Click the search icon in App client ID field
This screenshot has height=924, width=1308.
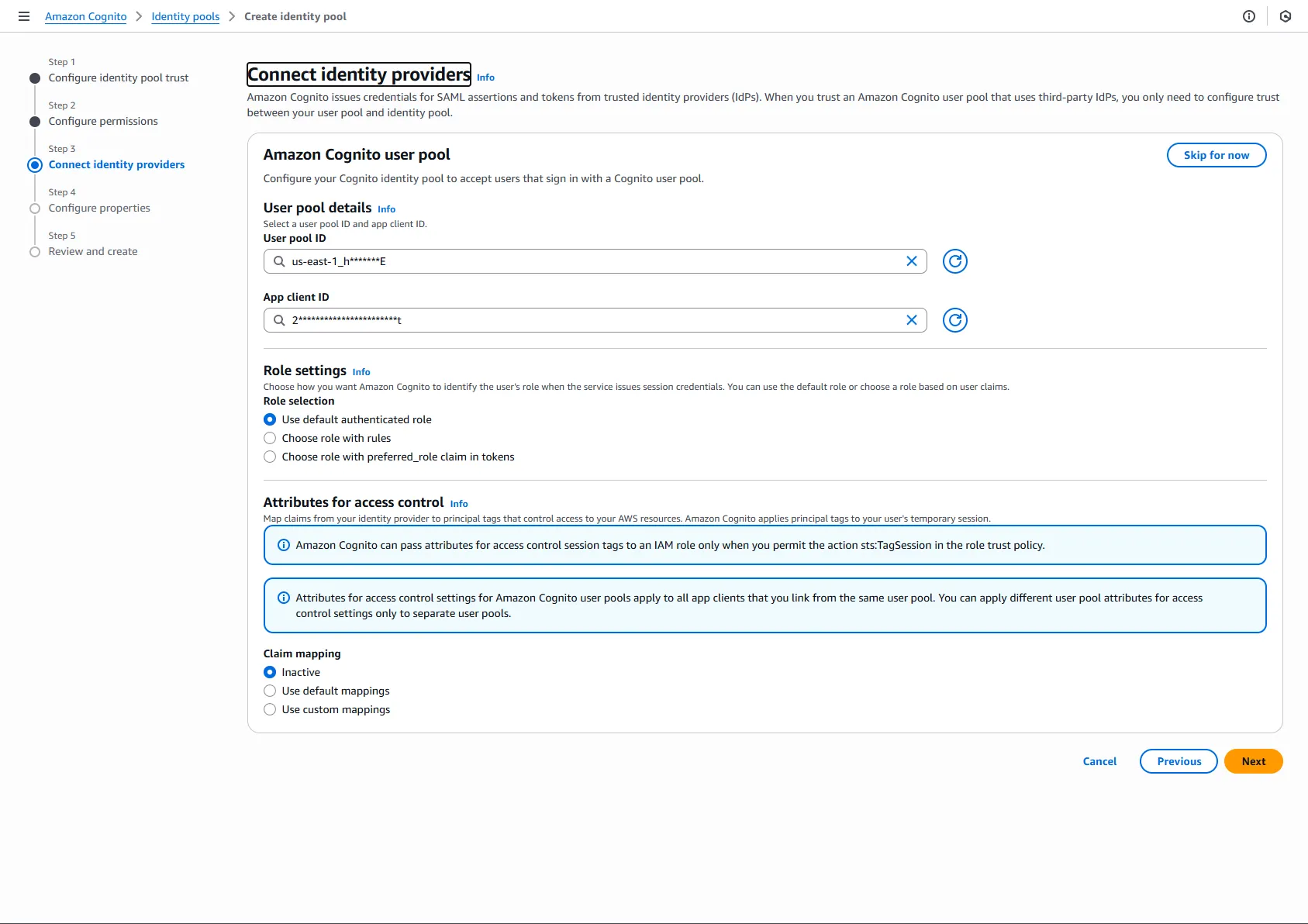tap(279, 320)
